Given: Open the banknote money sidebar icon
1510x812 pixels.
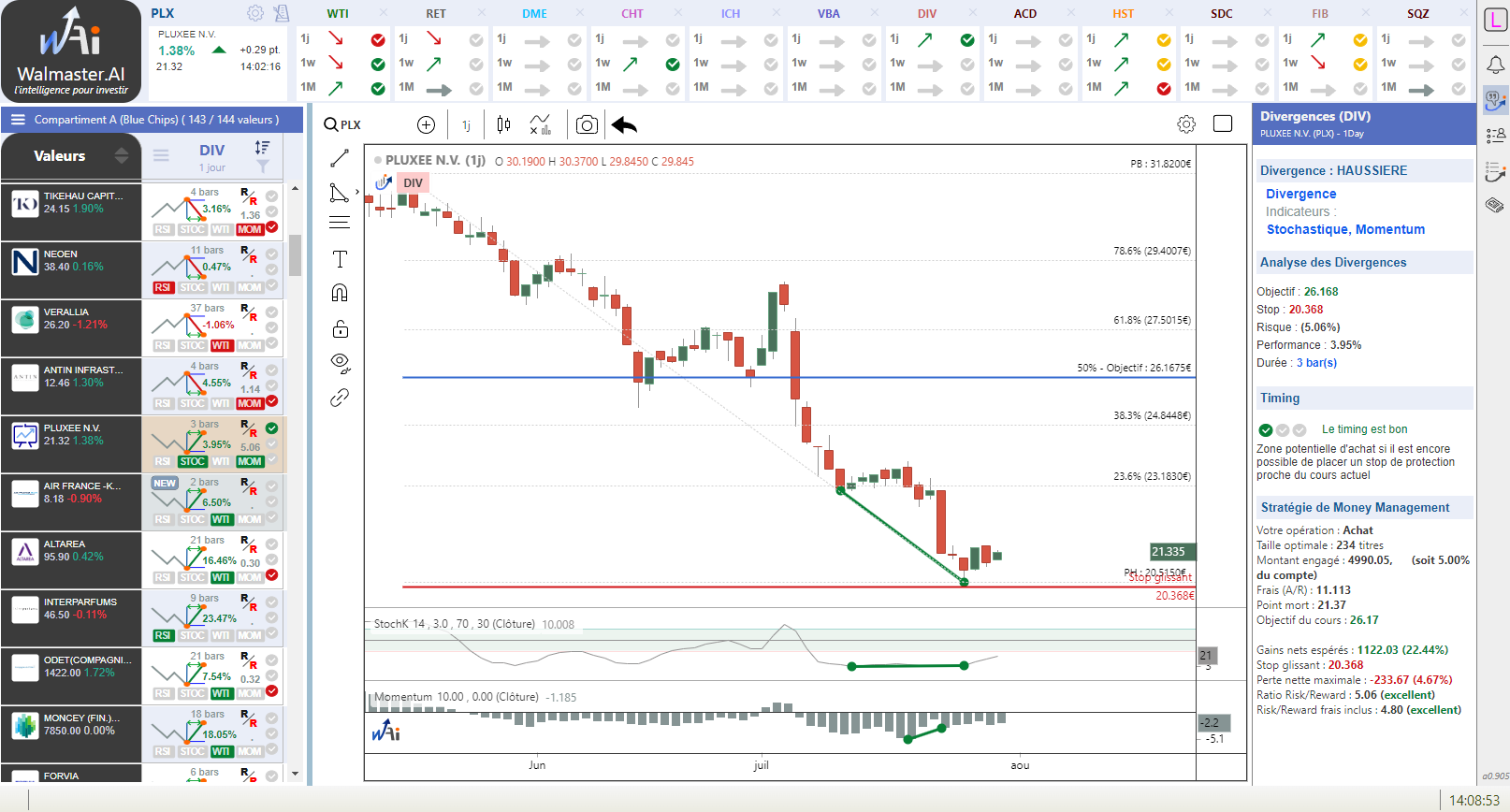Looking at the screenshot, I should (1495, 205).
